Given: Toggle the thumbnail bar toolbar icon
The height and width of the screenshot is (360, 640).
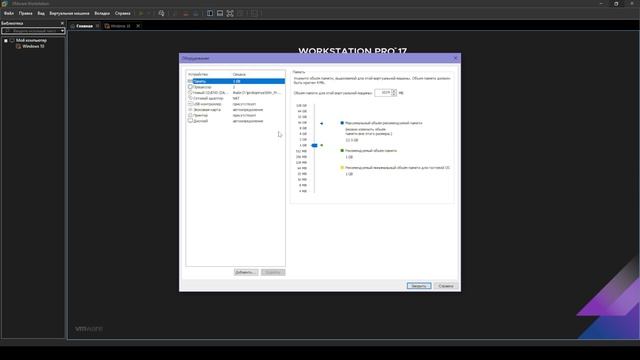Looking at the screenshot, I should coord(220,13).
